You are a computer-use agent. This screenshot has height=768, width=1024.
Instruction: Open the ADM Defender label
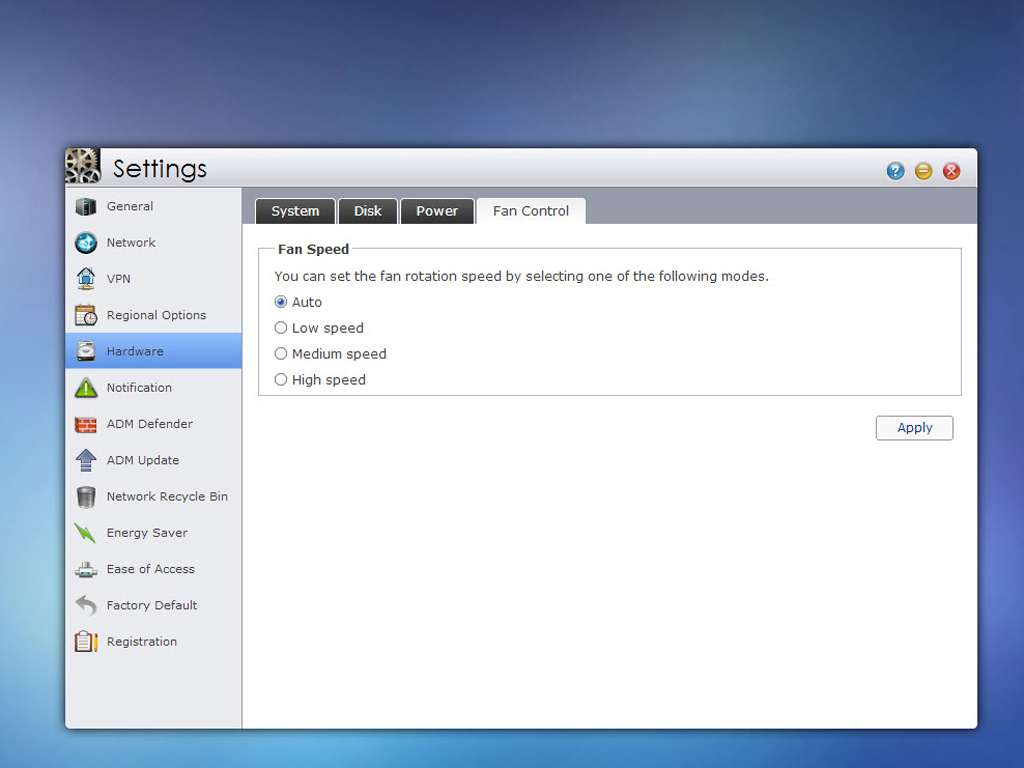click(150, 424)
